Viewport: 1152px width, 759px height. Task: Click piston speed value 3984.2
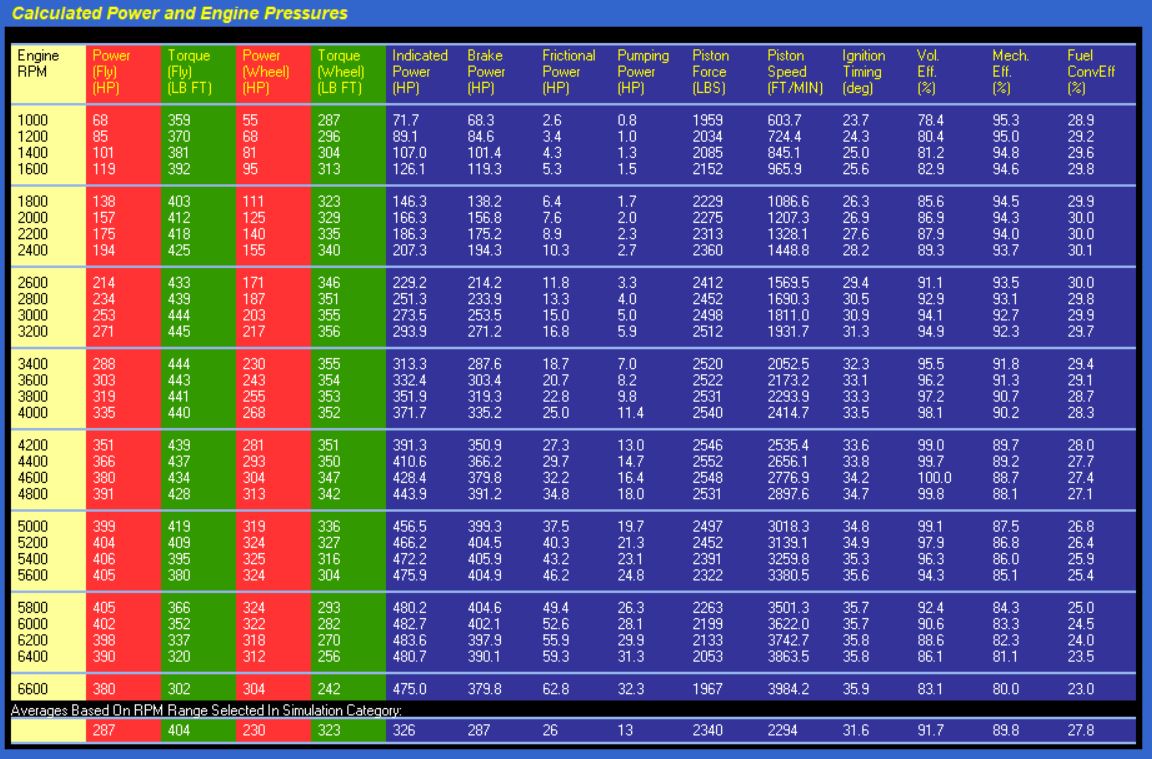[x=788, y=688]
